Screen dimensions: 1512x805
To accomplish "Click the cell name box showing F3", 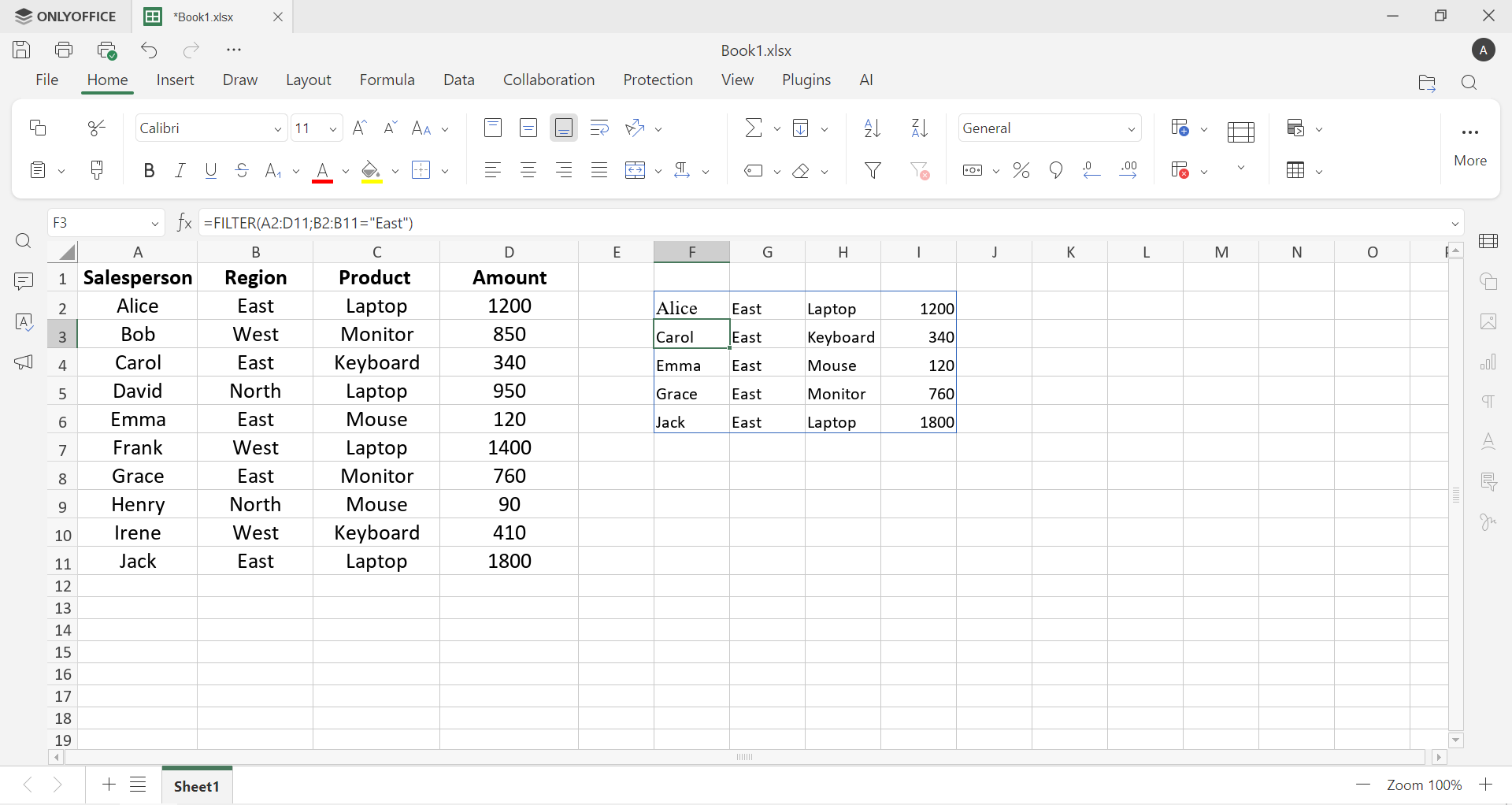I will coord(94,223).
